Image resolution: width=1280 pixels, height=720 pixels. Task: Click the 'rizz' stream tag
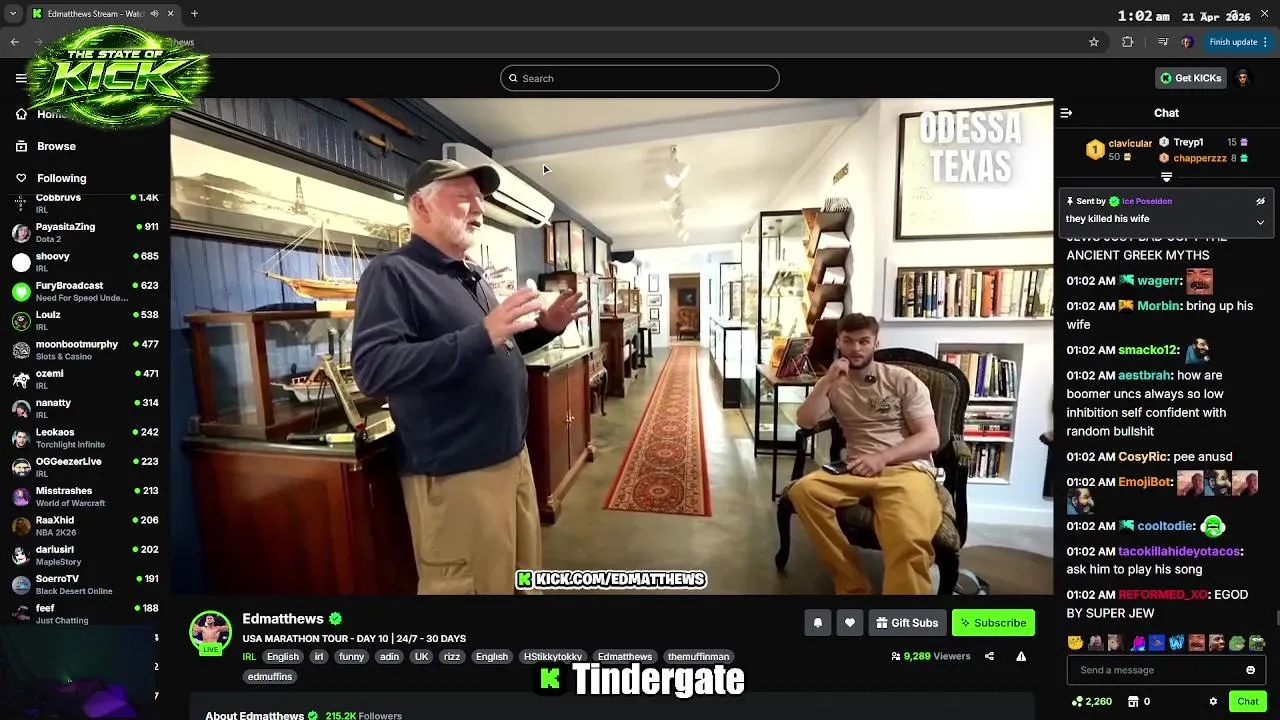pyautogui.click(x=452, y=657)
